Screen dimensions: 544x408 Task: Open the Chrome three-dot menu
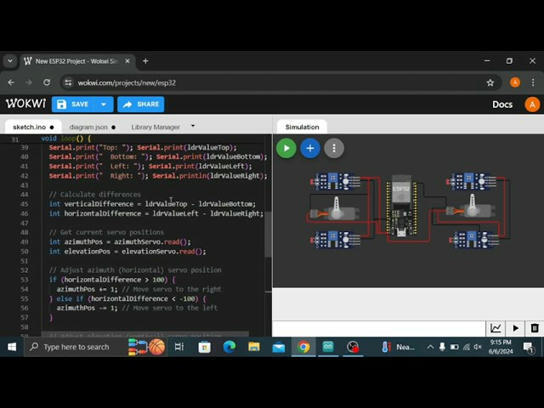point(533,83)
